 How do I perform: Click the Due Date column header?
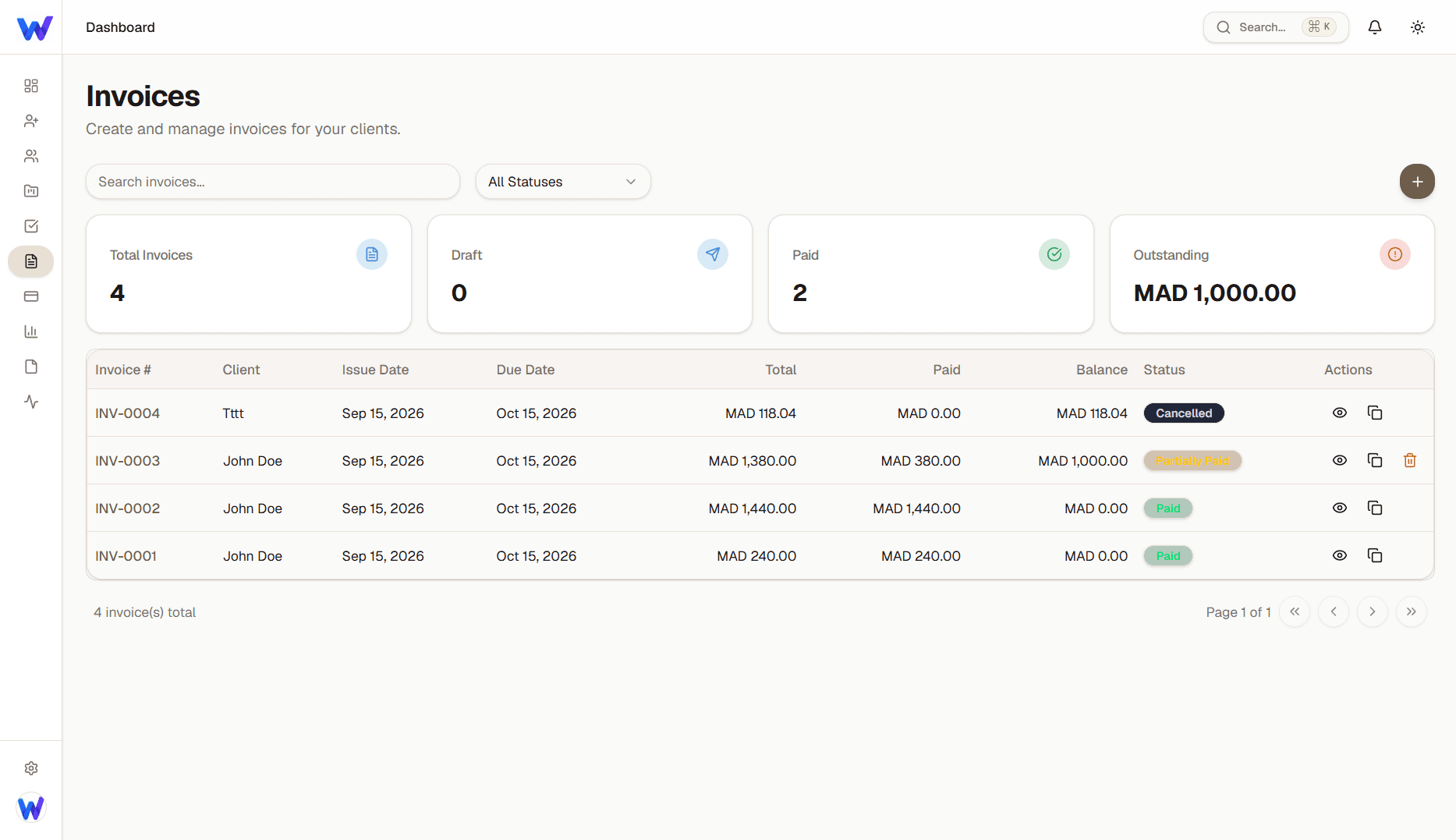pyautogui.click(x=526, y=370)
